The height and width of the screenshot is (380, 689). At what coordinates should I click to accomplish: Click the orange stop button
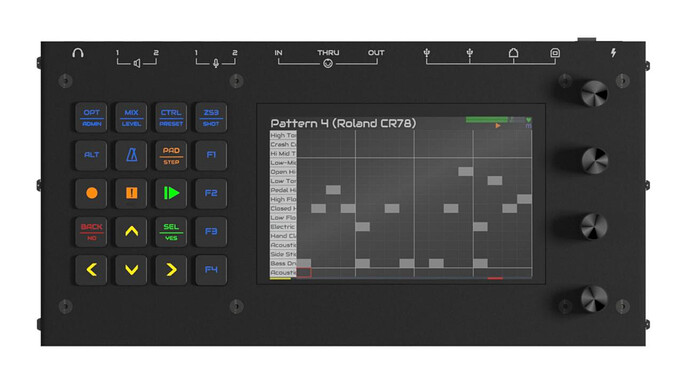pos(131,193)
